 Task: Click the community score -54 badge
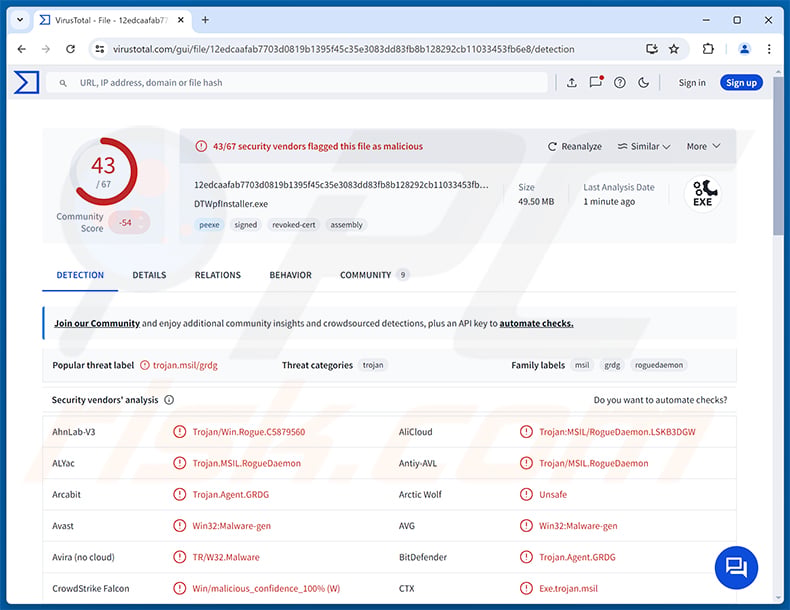click(128, 223)
